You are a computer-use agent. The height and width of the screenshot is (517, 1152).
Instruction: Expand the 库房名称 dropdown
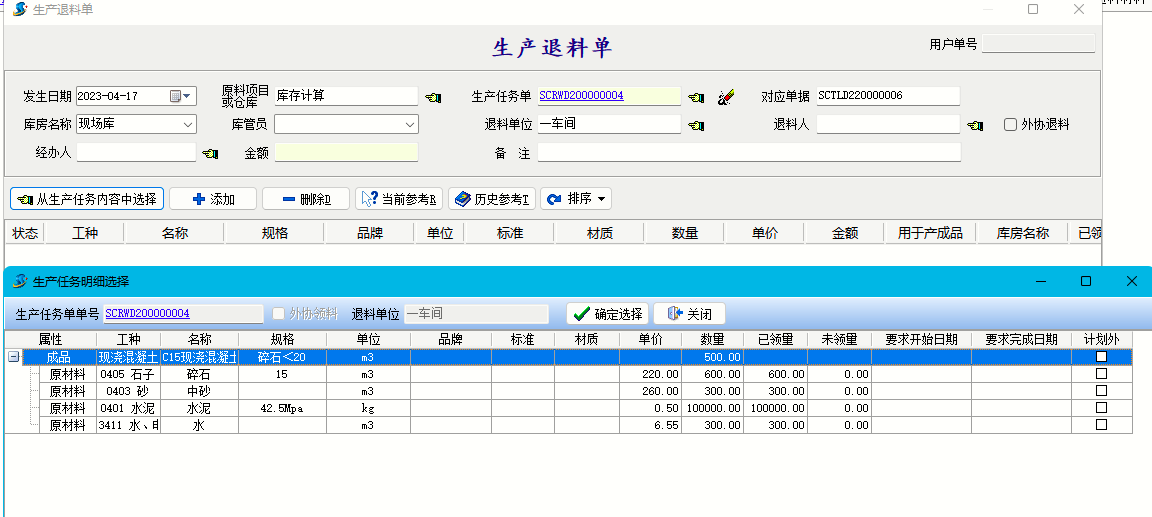tap(188, 125)
